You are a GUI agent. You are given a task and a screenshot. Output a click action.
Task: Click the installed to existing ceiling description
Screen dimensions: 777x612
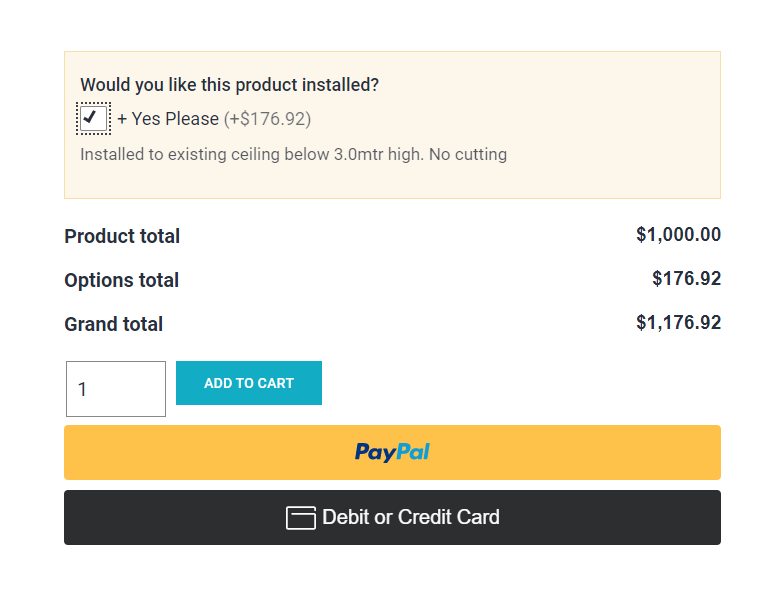click(293, 154)
